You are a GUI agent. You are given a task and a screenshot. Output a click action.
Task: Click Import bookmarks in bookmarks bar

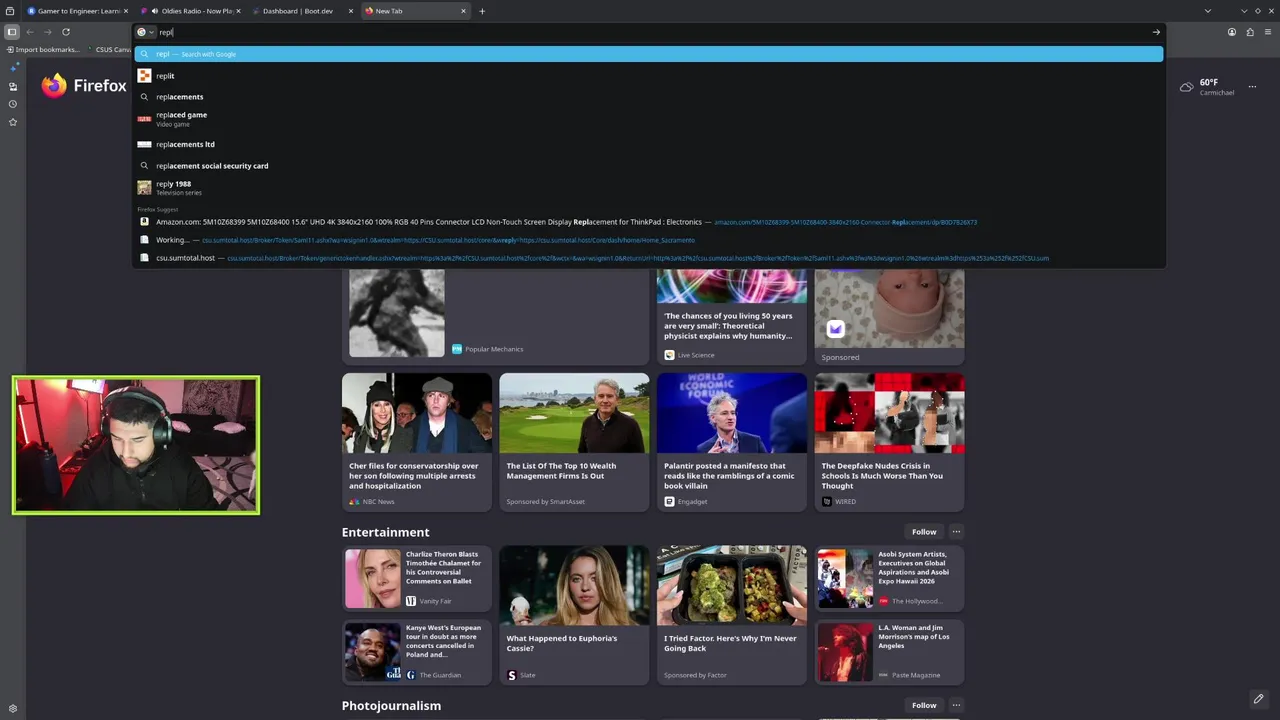click(42, 49)
